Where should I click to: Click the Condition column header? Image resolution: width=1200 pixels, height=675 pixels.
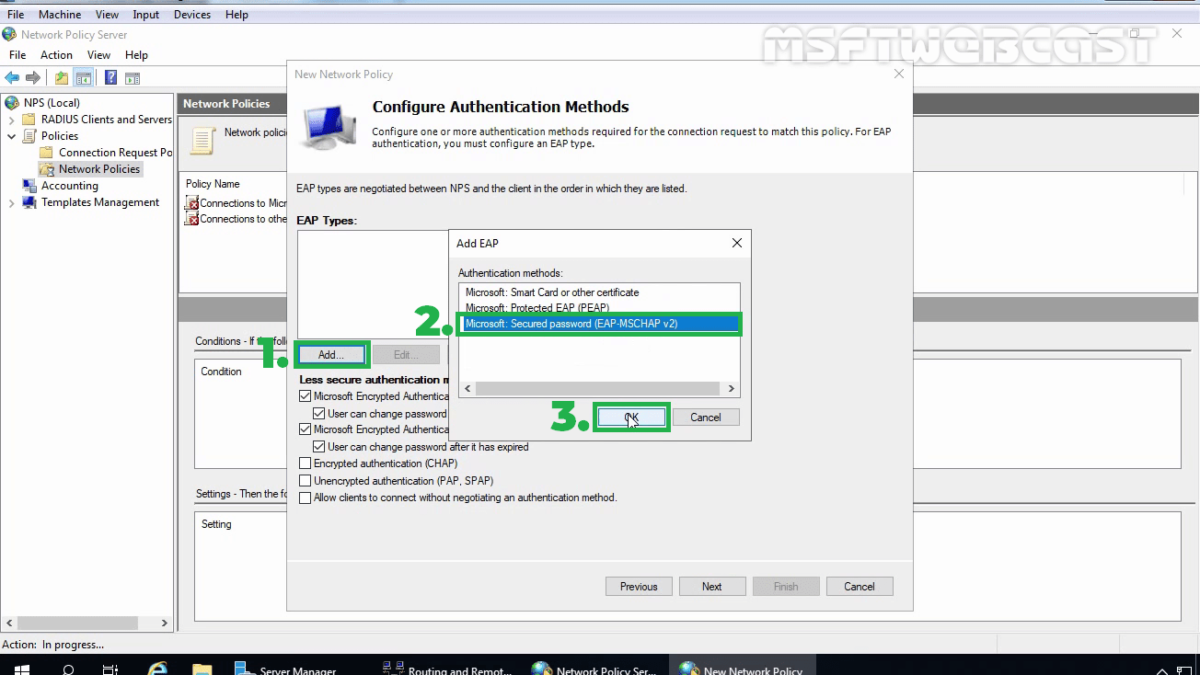[x=222, y=371]
